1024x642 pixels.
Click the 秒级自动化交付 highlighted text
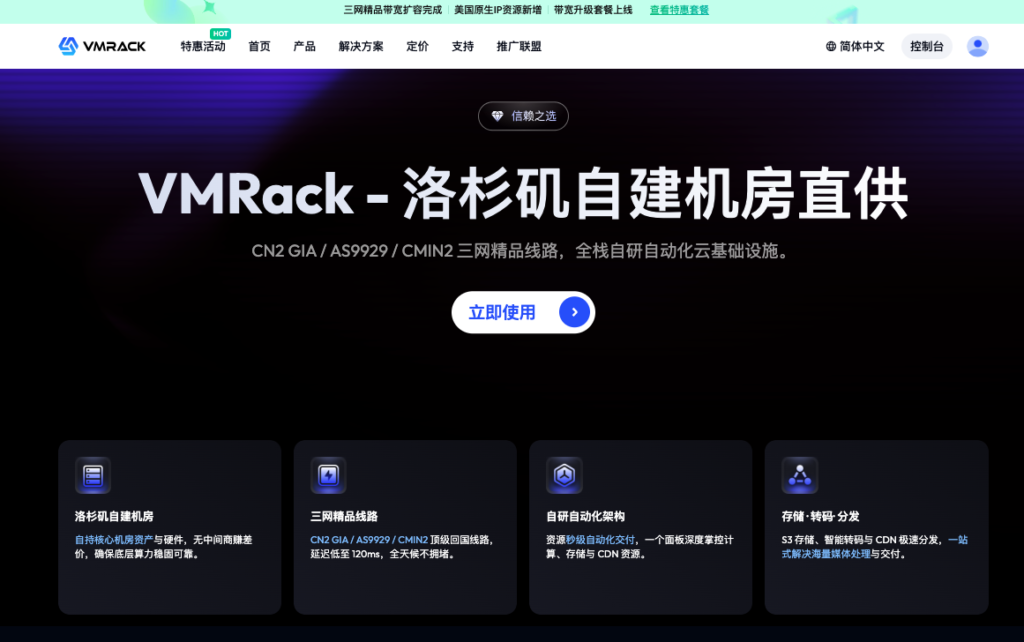tap(600, 539)
